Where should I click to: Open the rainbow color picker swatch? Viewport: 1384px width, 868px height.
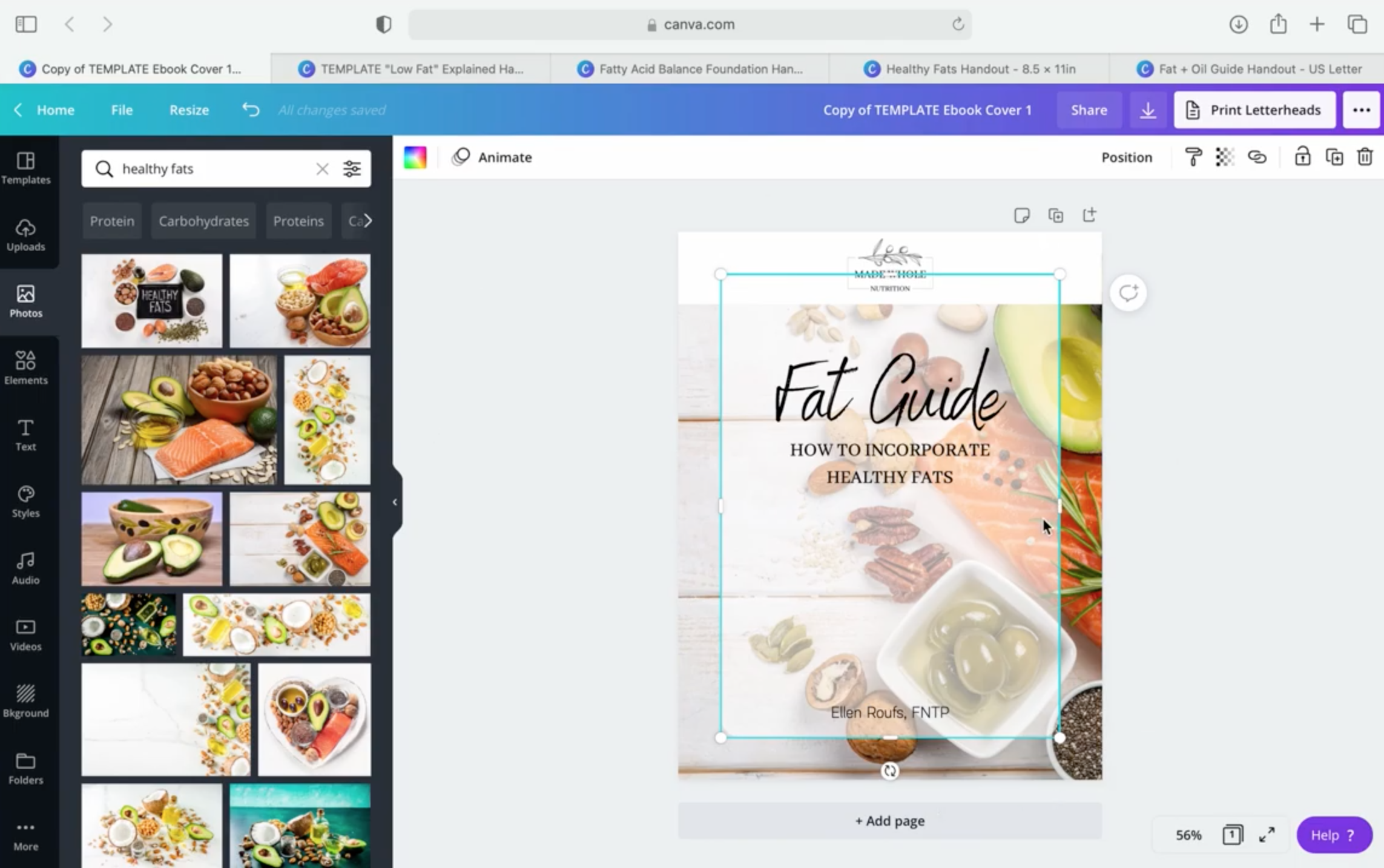415,157
